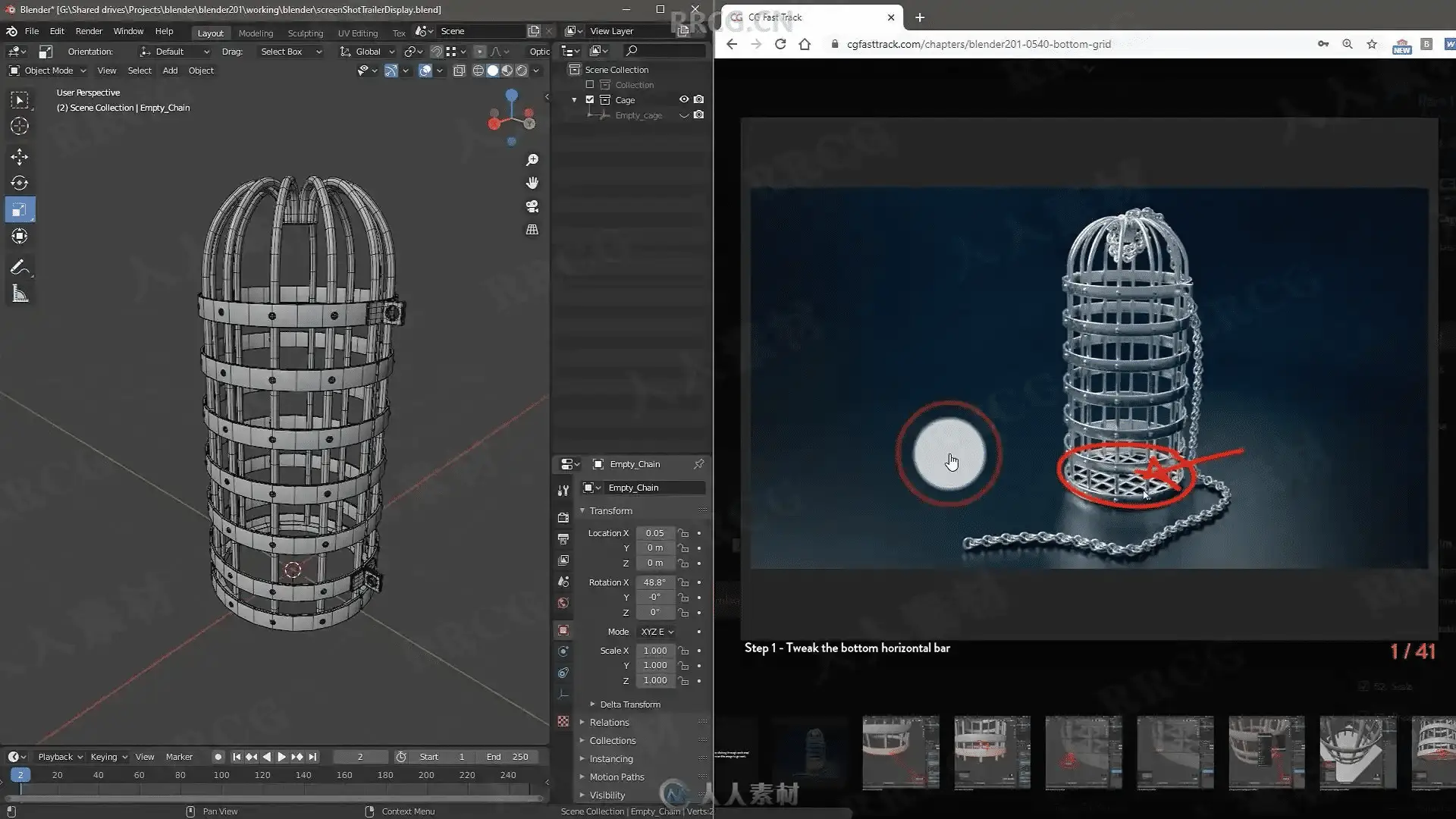
Task: Open the Render menu
Action: pos(89,31)
